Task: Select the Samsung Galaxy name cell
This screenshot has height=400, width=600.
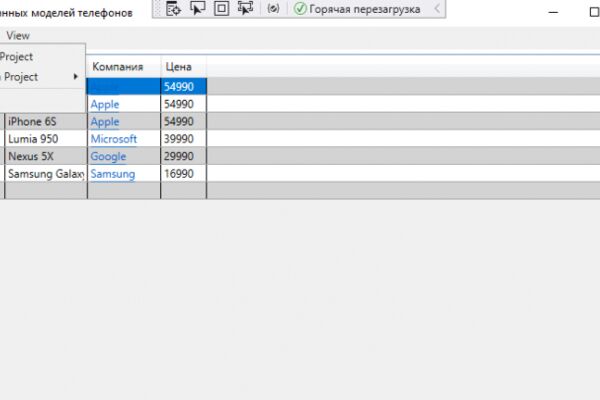Action: pyautogui.click(x=46, y=174)
